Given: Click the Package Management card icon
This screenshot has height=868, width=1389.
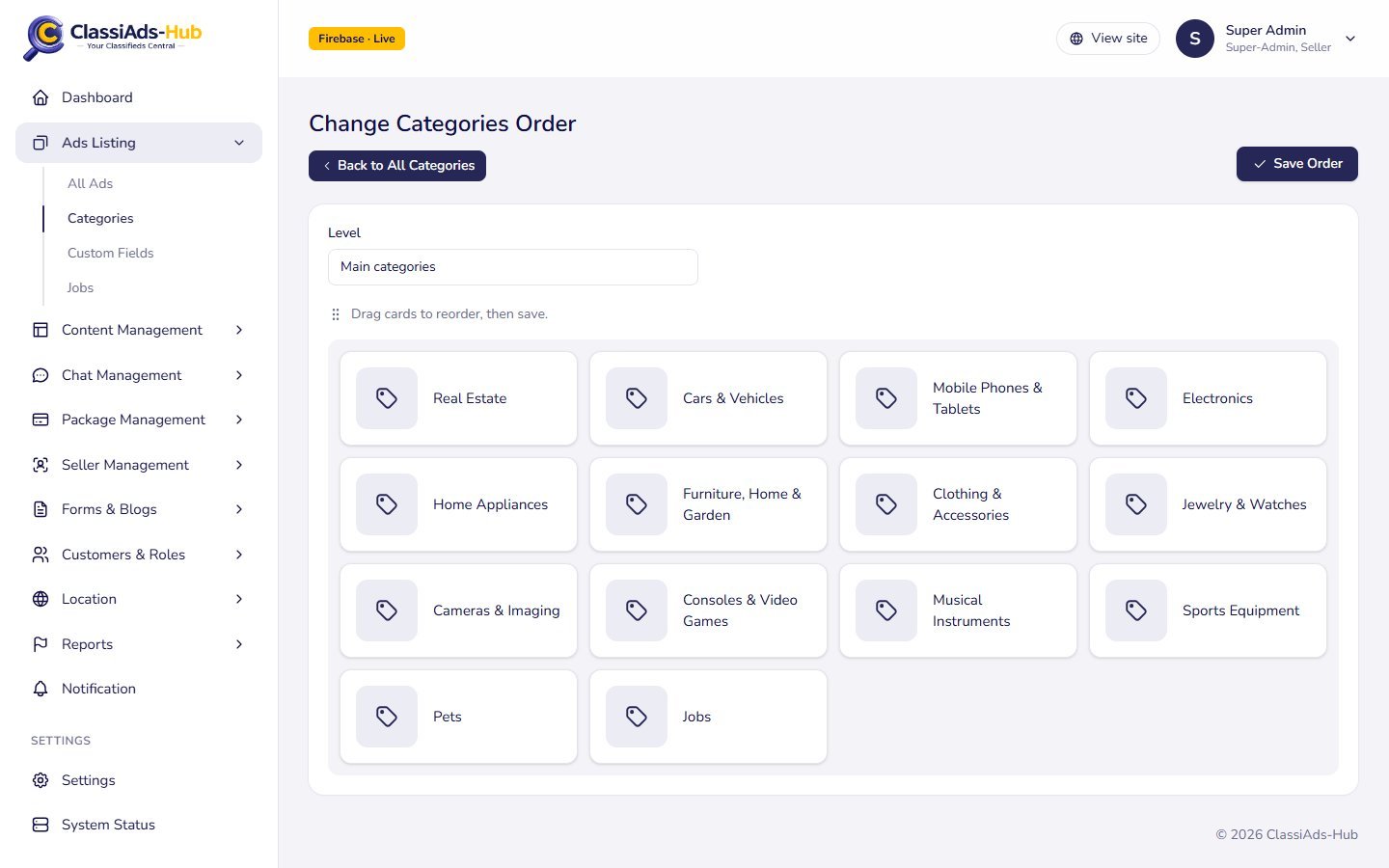Looking at the screenshot, I should pyautogui.click(x=41, y=420).
